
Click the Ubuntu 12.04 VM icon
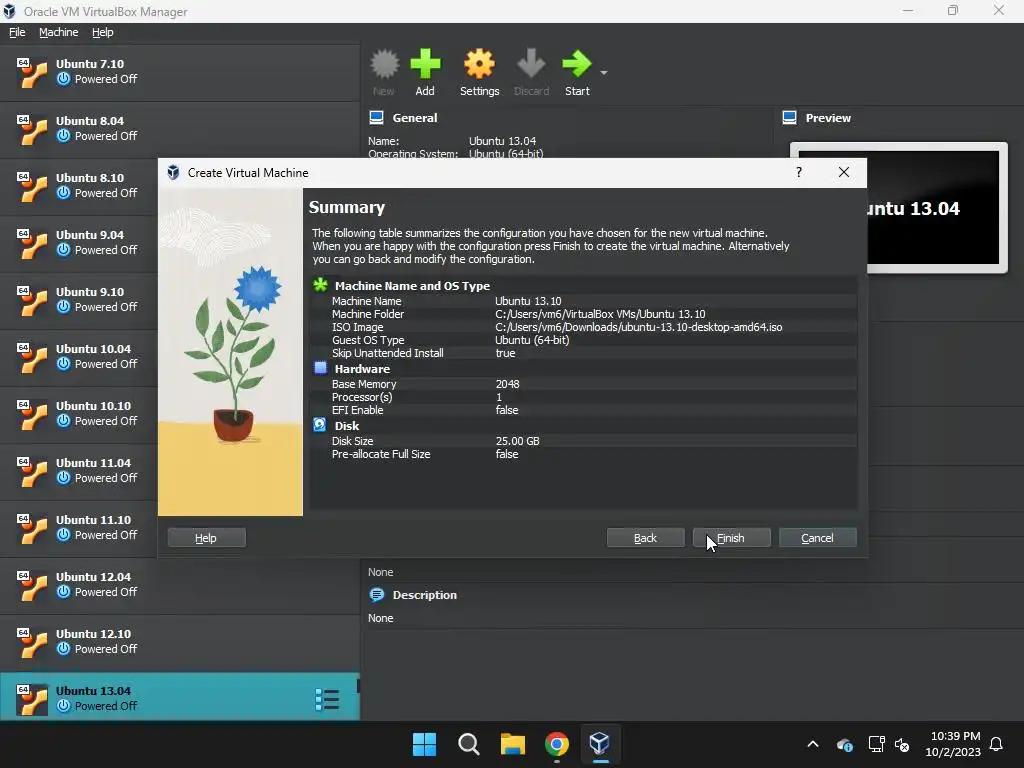coord(32,585)
